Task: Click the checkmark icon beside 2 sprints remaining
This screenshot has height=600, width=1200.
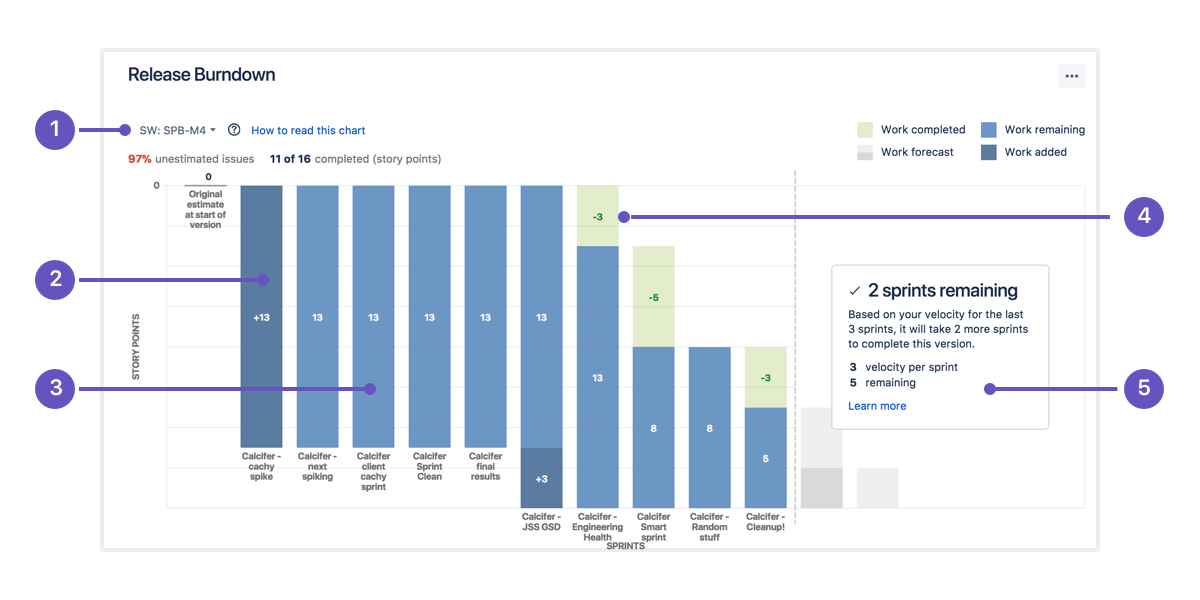Action: click(x=853, y=290)
